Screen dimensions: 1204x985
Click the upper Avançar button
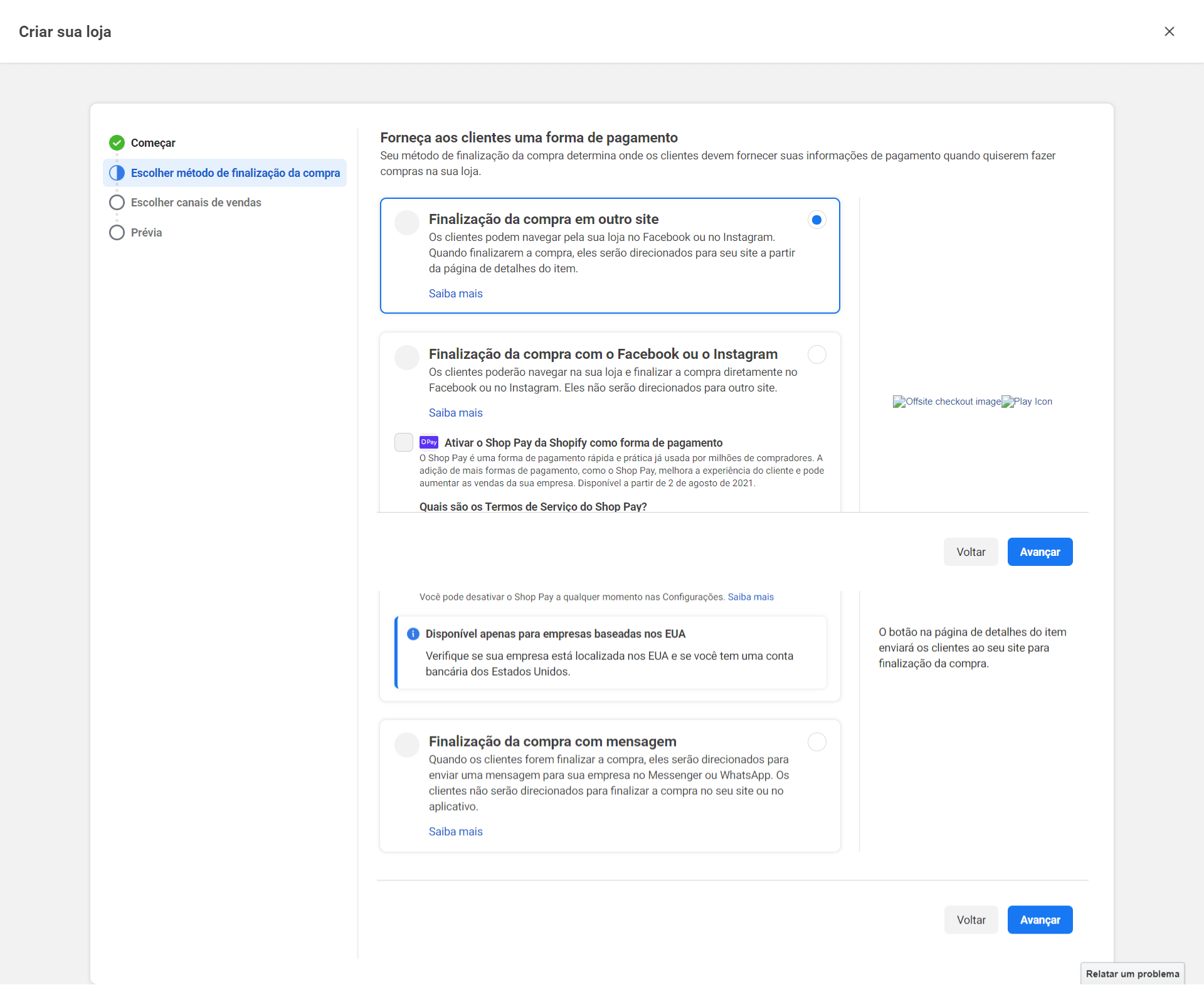[x=1040, y=552]
